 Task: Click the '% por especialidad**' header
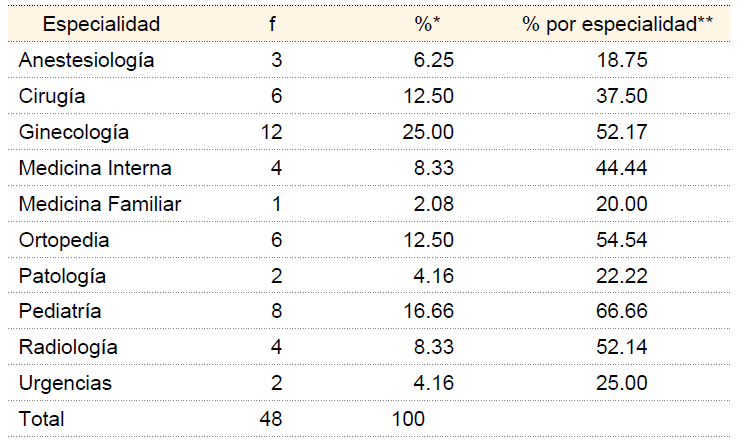(617, 24)
